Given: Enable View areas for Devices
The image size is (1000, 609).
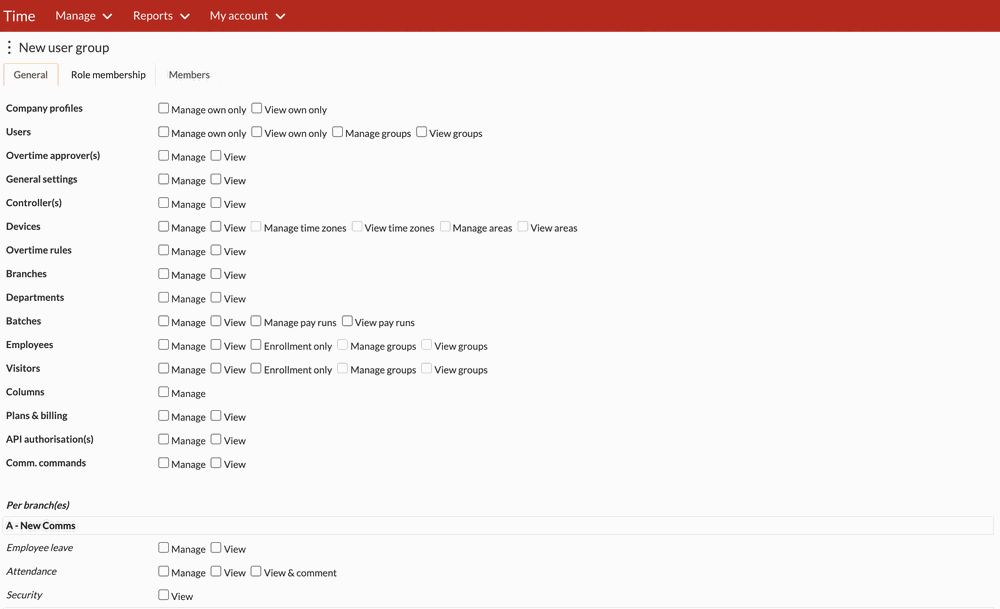Looking at the screenshot, I should point(523,226).
